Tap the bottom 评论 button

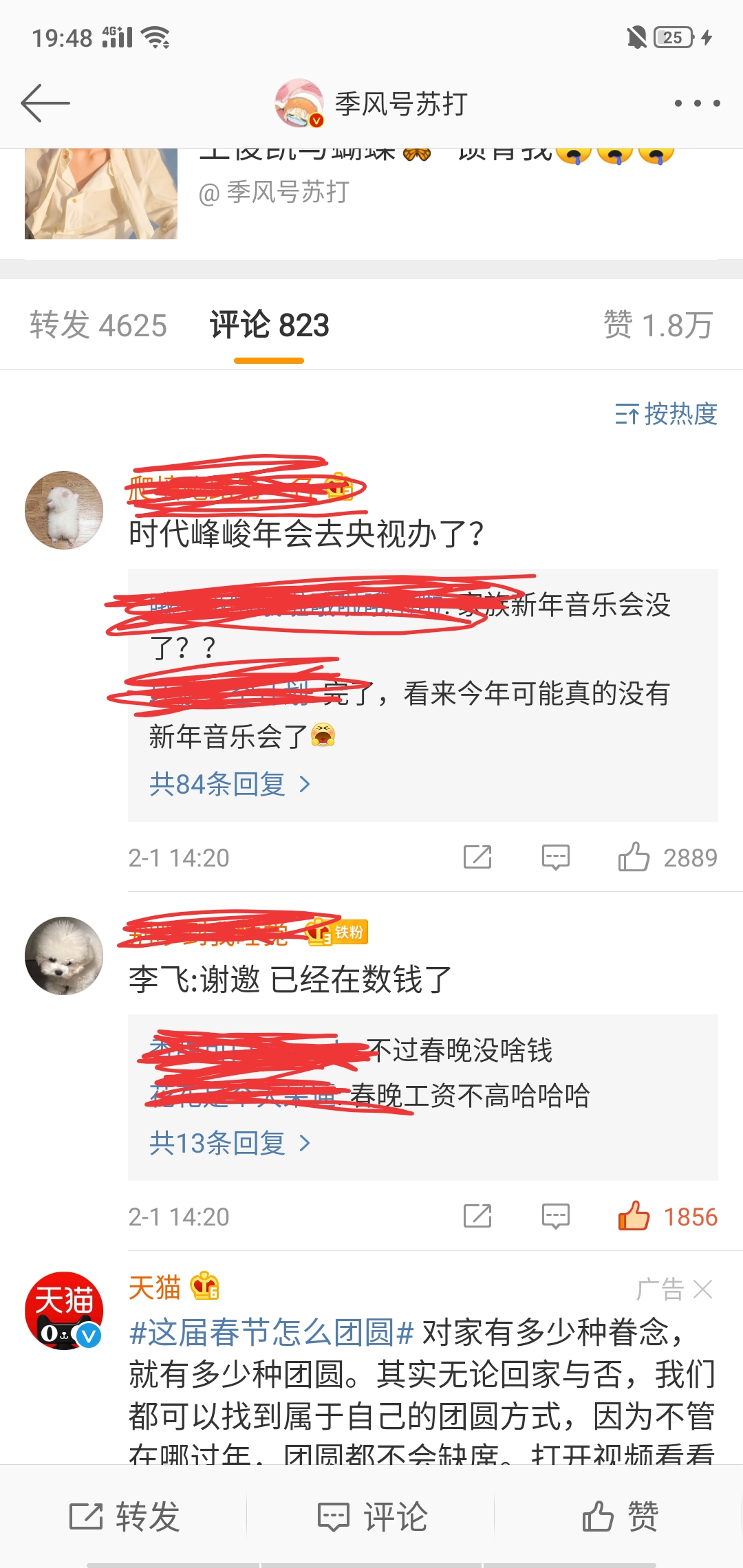click(x=372, y=1516)
